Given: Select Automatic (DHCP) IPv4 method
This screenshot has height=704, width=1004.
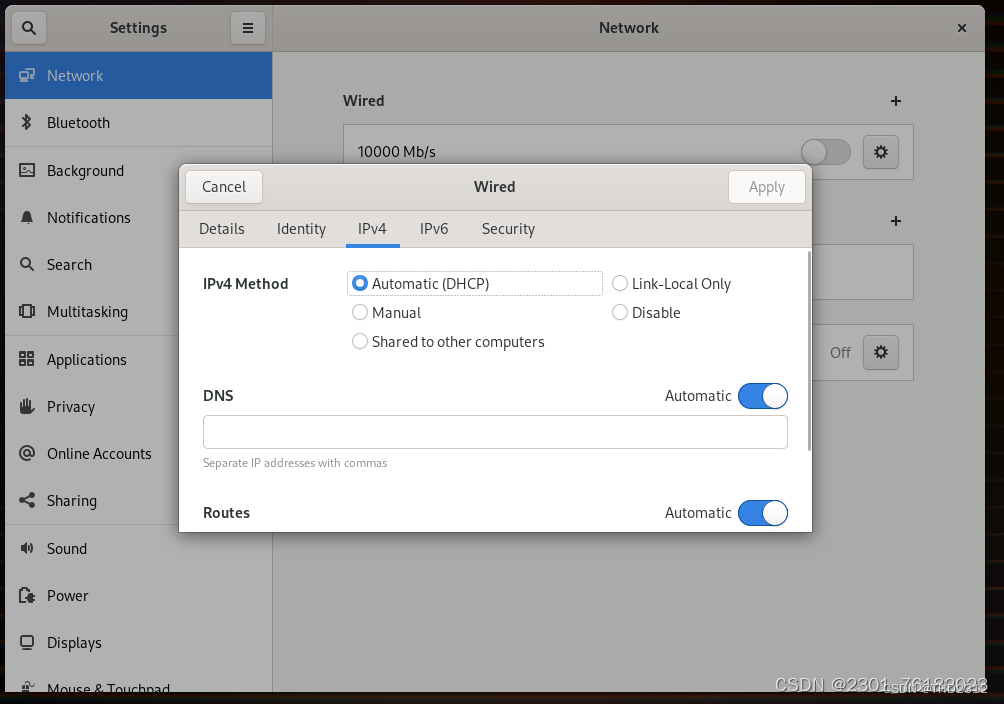Looking at the screenshot, I should pos(474,283).
